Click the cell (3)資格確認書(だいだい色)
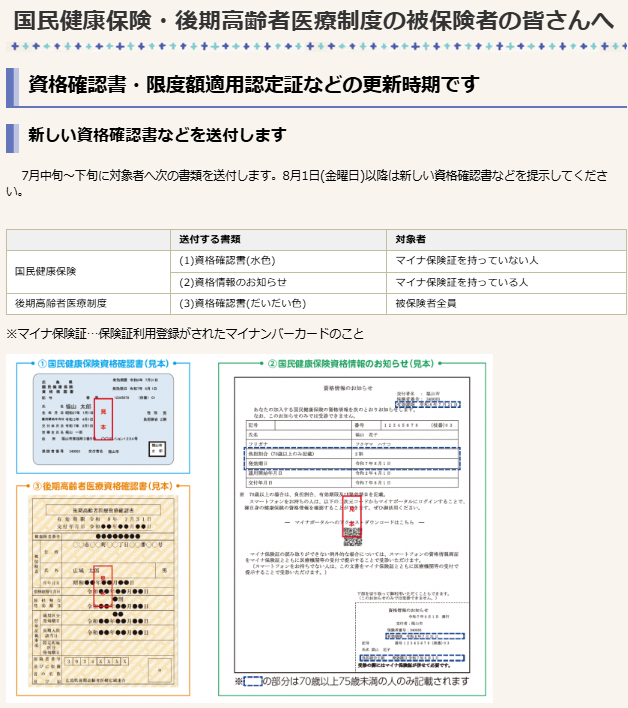Image resolution: width=628 pixels, height=708 pixels. [x=278, y=303]
